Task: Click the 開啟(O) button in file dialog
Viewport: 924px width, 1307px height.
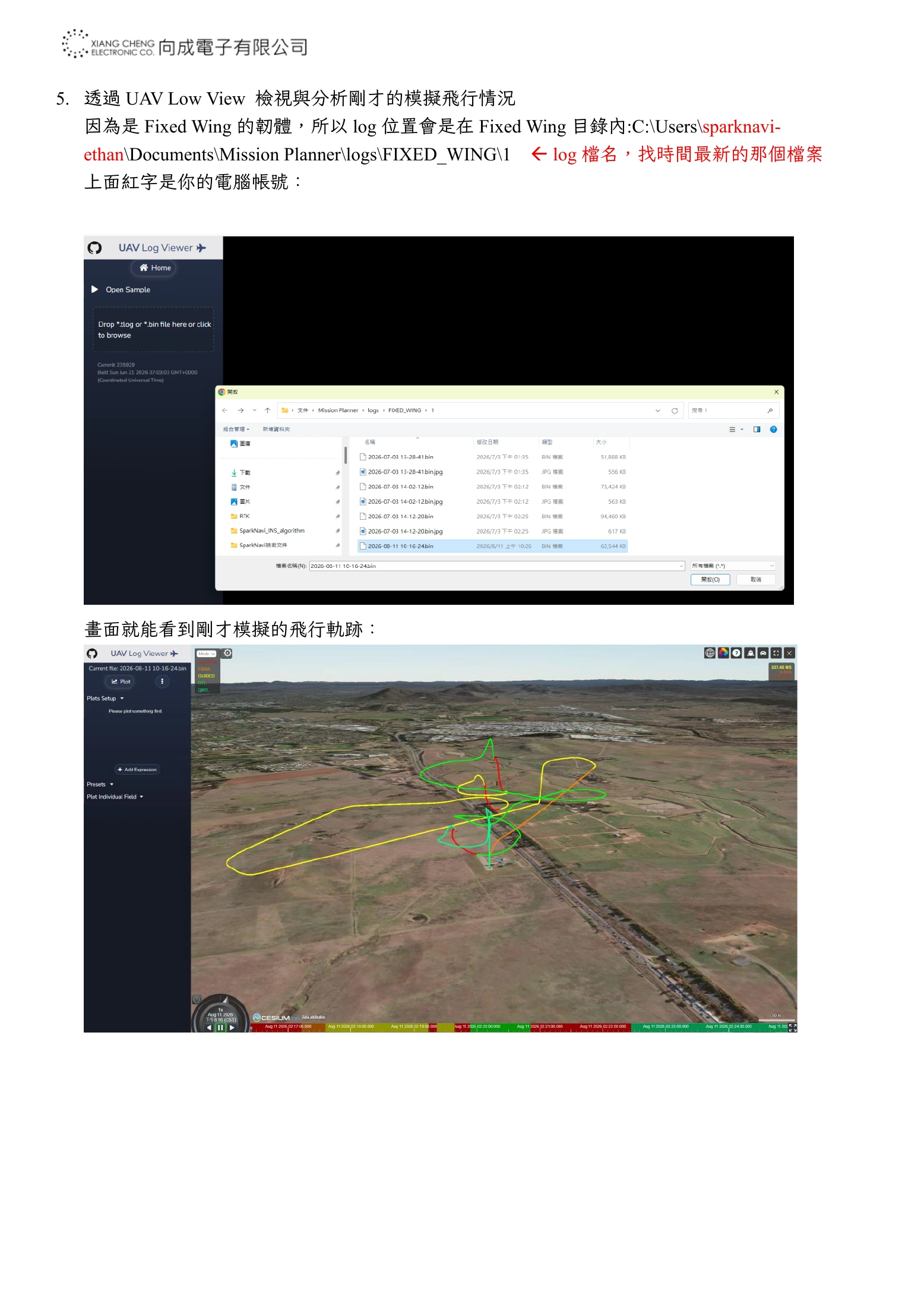Action: [x=710, y=579]
